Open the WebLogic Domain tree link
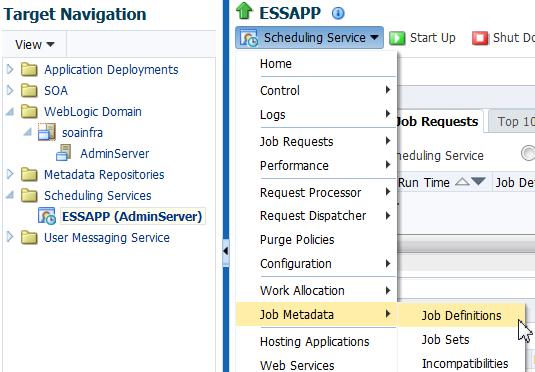Viewport: 535px width, 372px height. pos(93,112)
